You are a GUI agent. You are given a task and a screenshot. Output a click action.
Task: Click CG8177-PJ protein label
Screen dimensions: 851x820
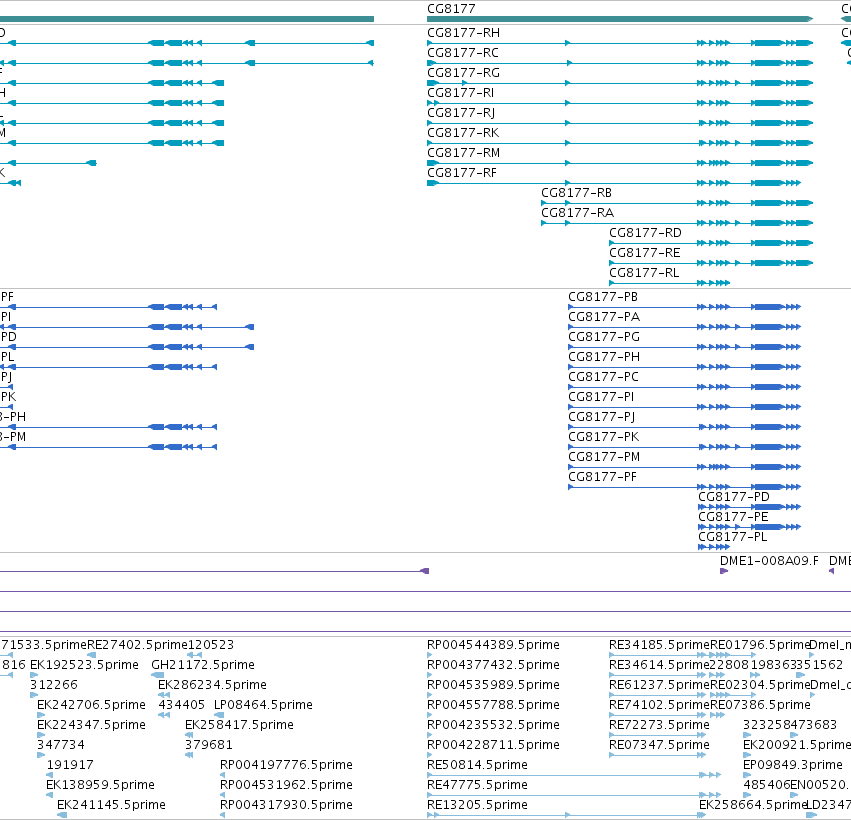602,417
